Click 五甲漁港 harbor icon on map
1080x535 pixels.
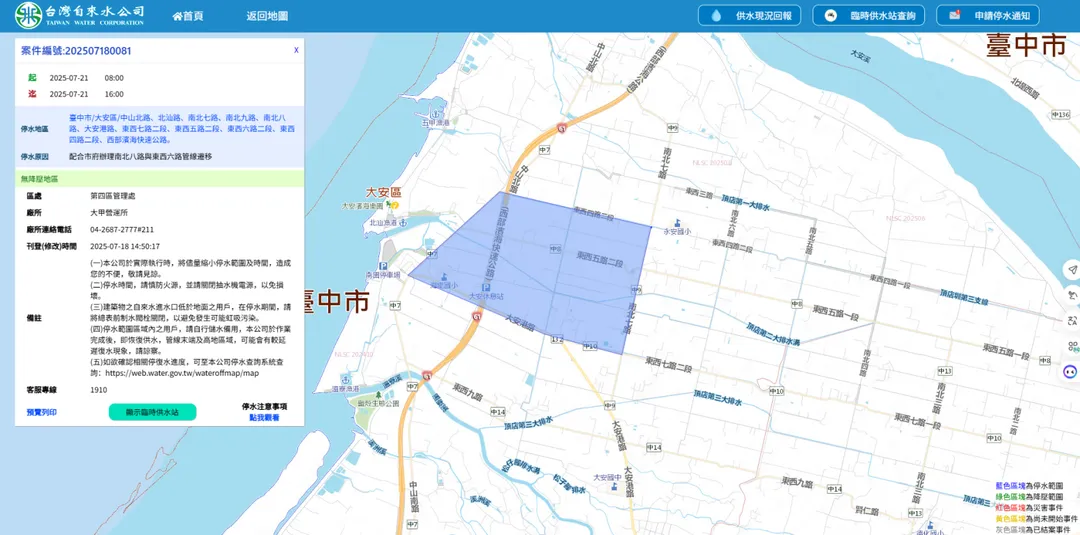pyautogui.click(x=435, y=114)
